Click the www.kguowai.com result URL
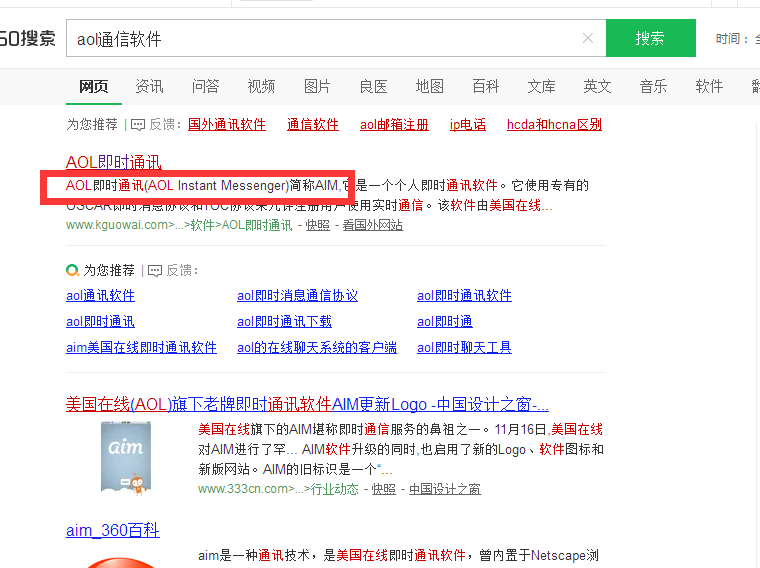Viewport: 760px width, 568px height. pos(179,225)
